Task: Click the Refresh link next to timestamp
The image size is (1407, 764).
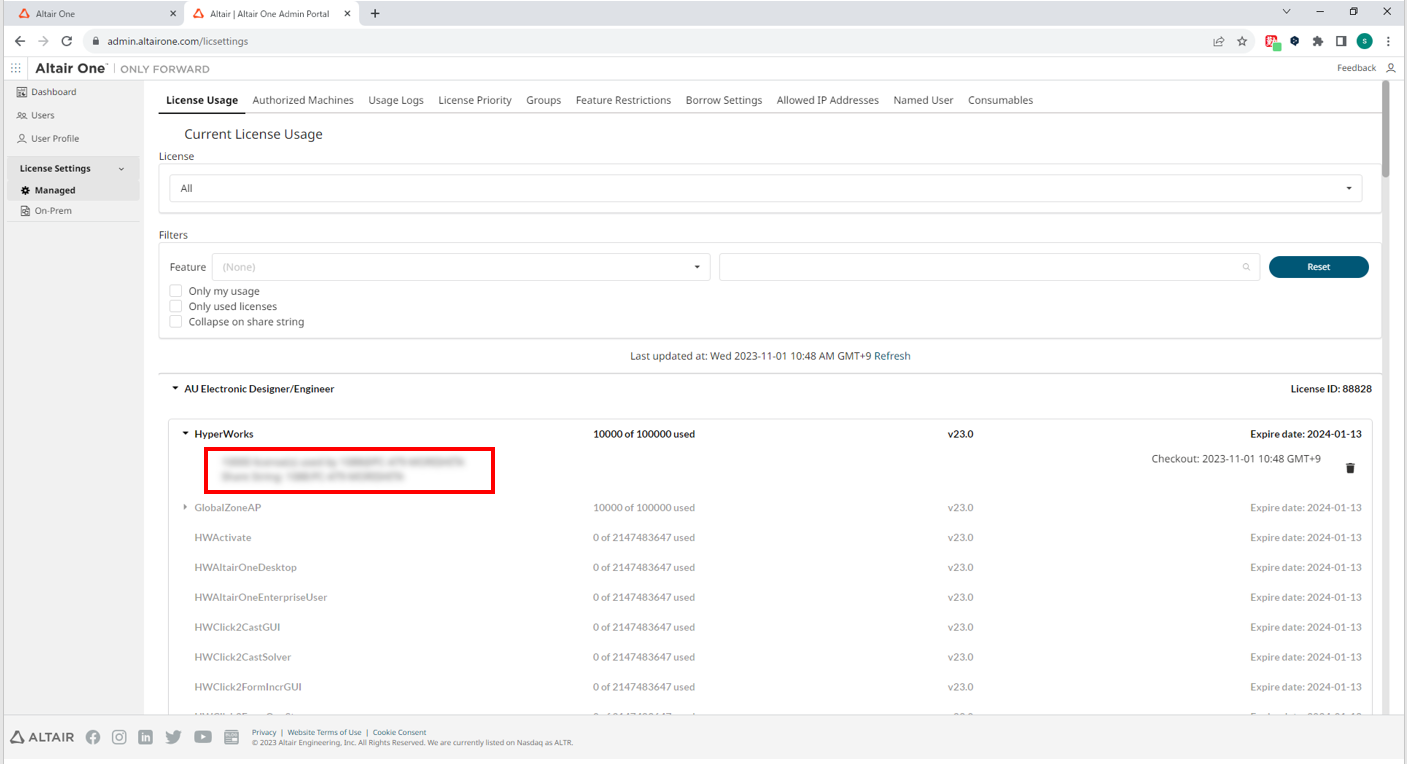Action: (x=892, y=356)
